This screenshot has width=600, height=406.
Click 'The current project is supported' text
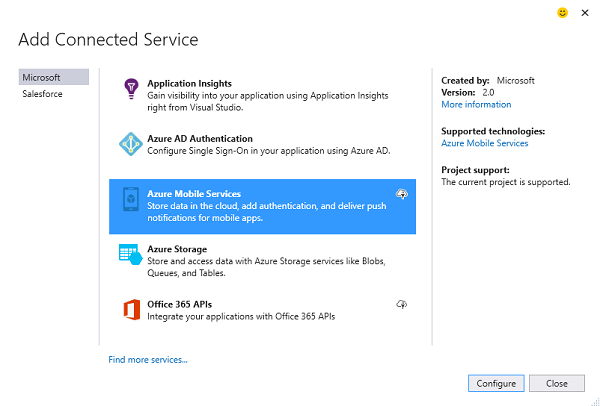tap(505, 182)
